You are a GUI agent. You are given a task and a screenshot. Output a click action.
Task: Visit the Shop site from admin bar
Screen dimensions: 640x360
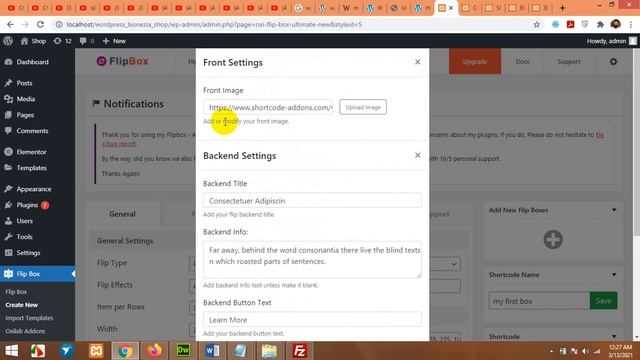(x=33, y=41)
